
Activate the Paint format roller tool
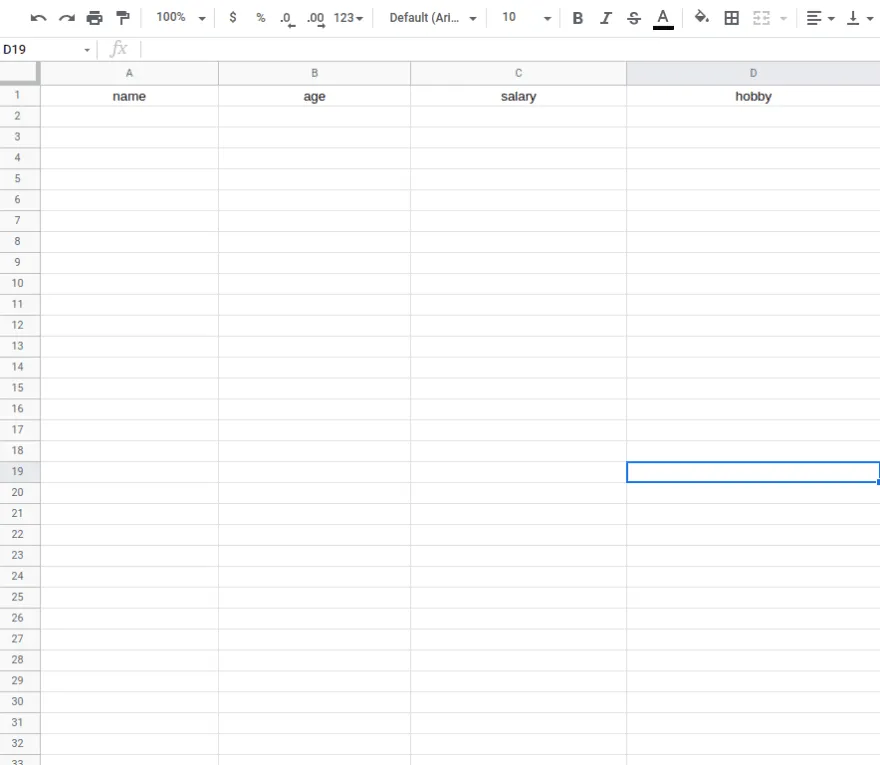point(123,18)
